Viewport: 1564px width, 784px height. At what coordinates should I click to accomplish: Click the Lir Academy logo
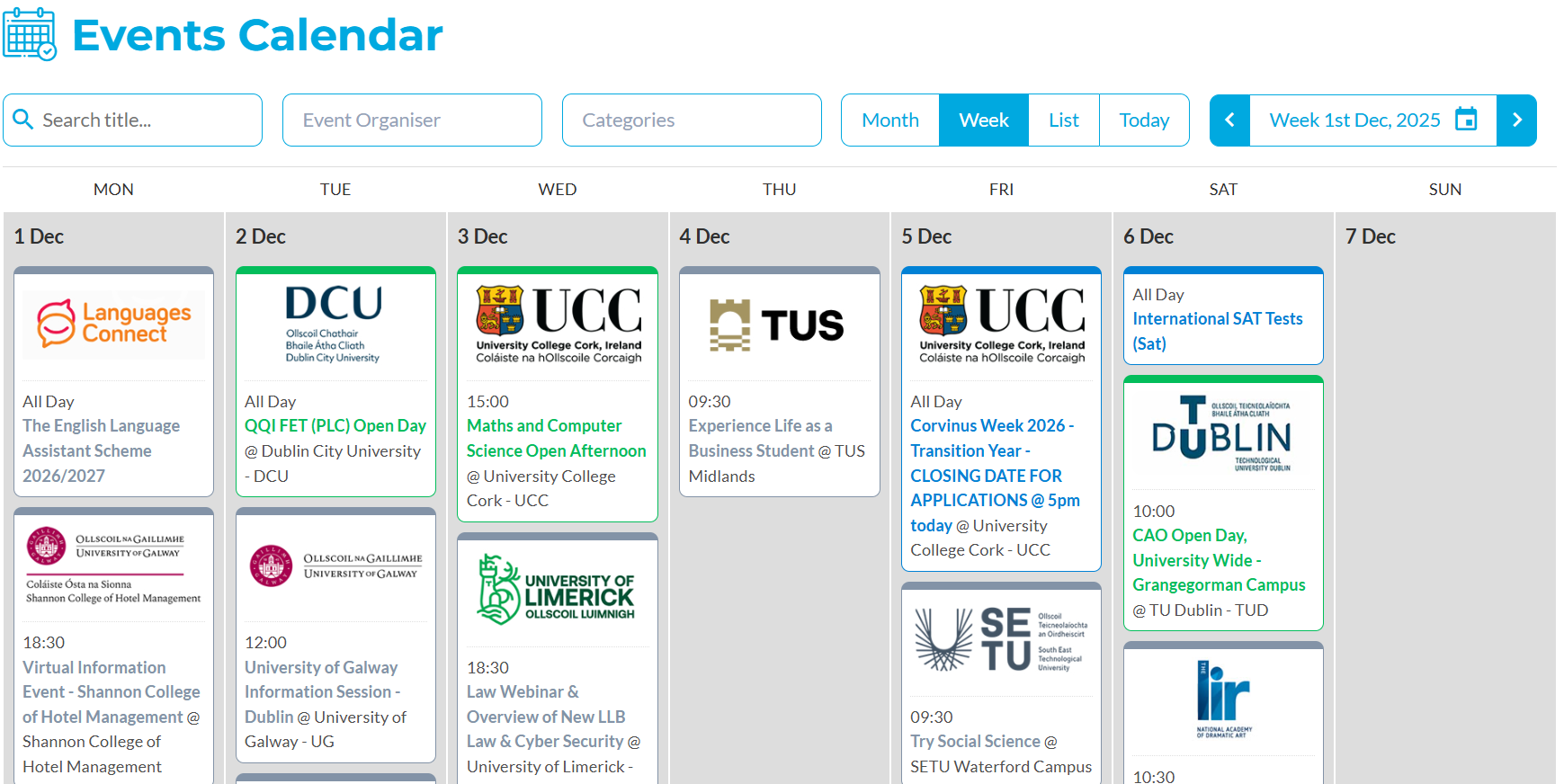(1223, 699)
